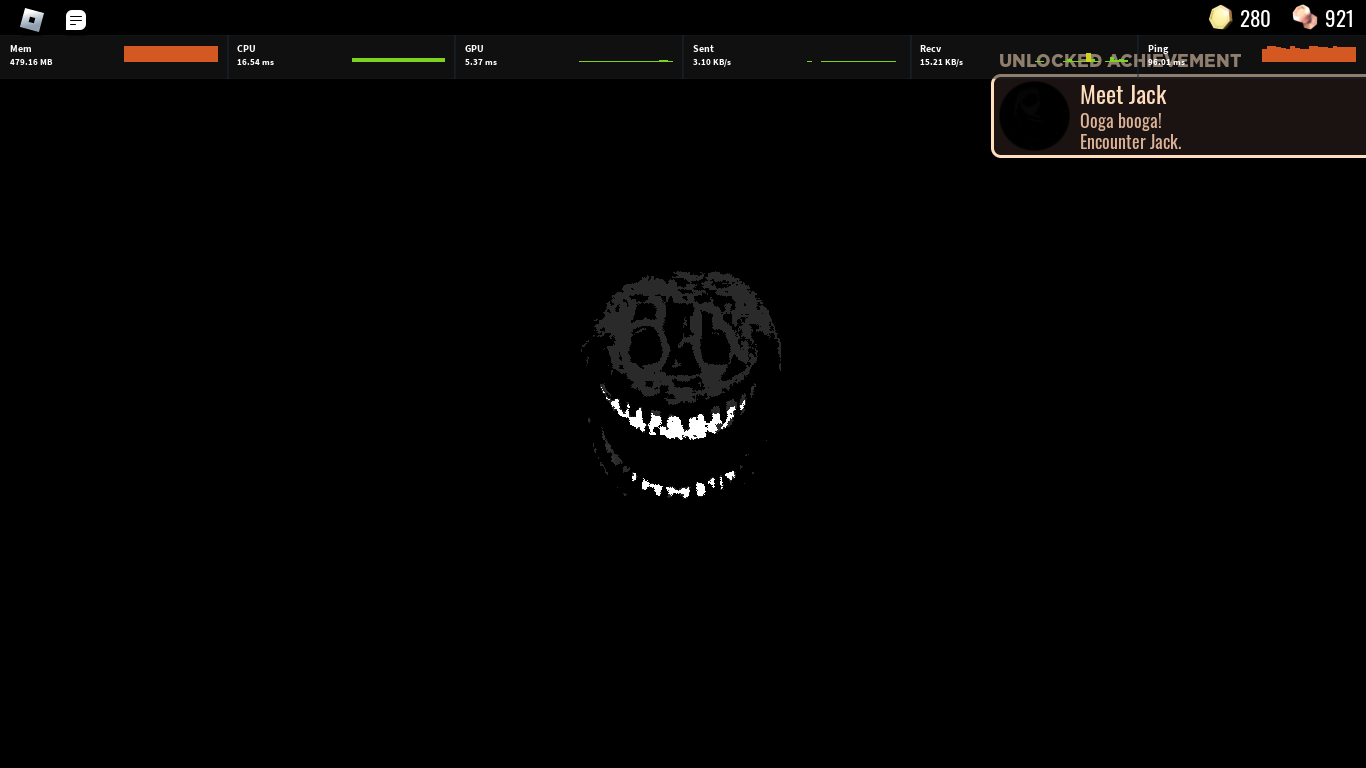The height and width of the screenshot is (768, 1366).
Task: Open the in-game chat
Action: tap(75, 18)
